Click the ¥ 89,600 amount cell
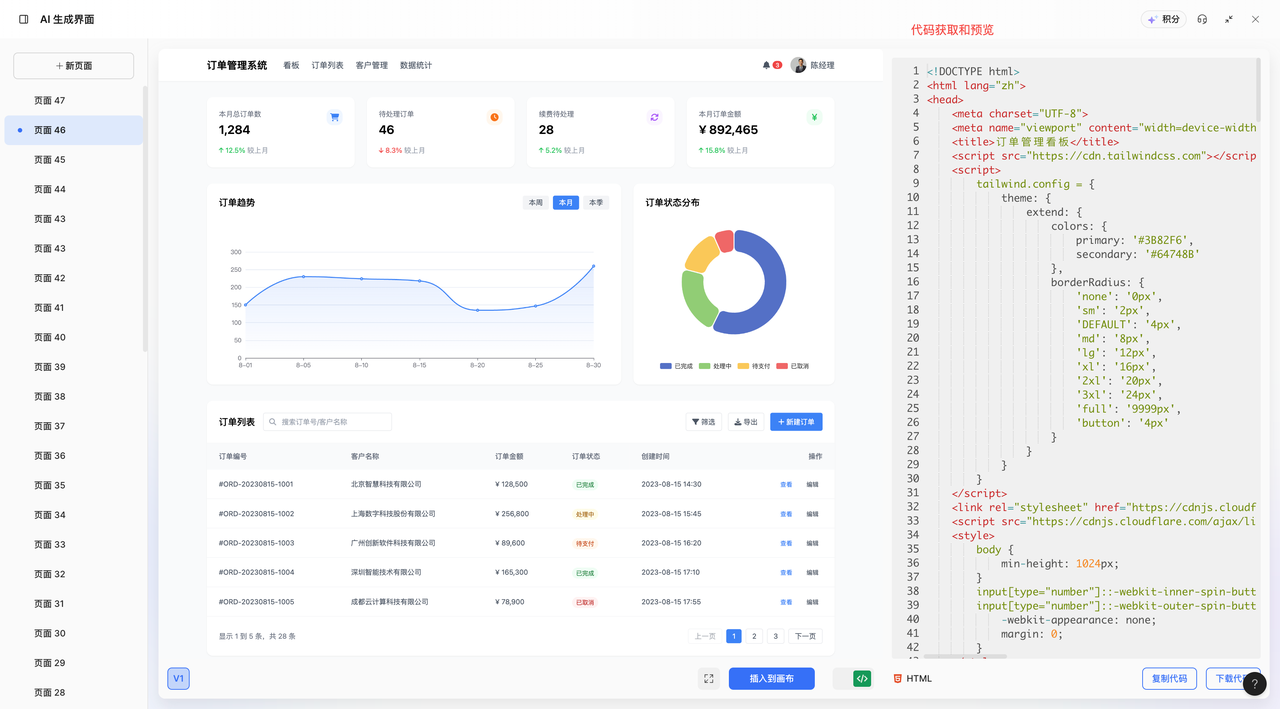 [510, 543]
